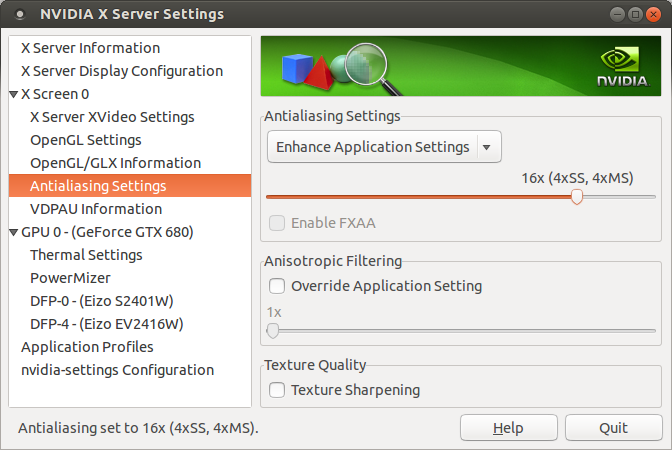Click the anisotropic filtering 1x slider handle
672x450 pixels.
point(273,331)
